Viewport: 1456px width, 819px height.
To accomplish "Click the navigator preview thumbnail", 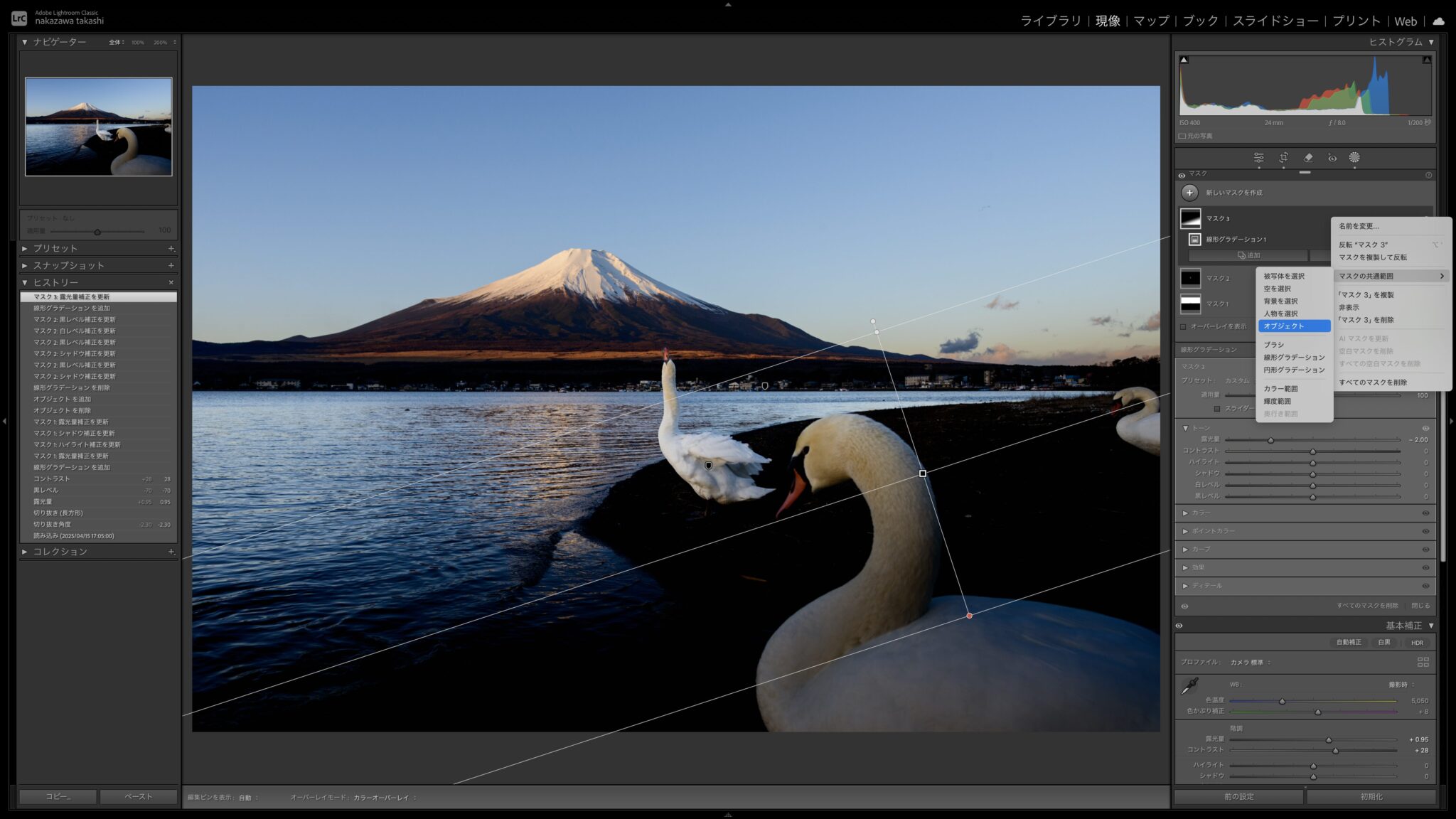I will pyautogui.click(x=98, y=127).
